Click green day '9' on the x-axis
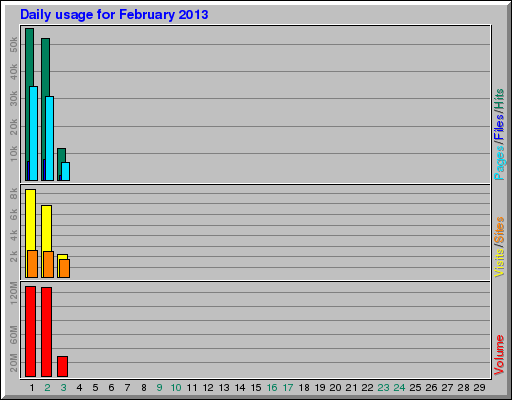The image size is (512, 400). point(159,388)
